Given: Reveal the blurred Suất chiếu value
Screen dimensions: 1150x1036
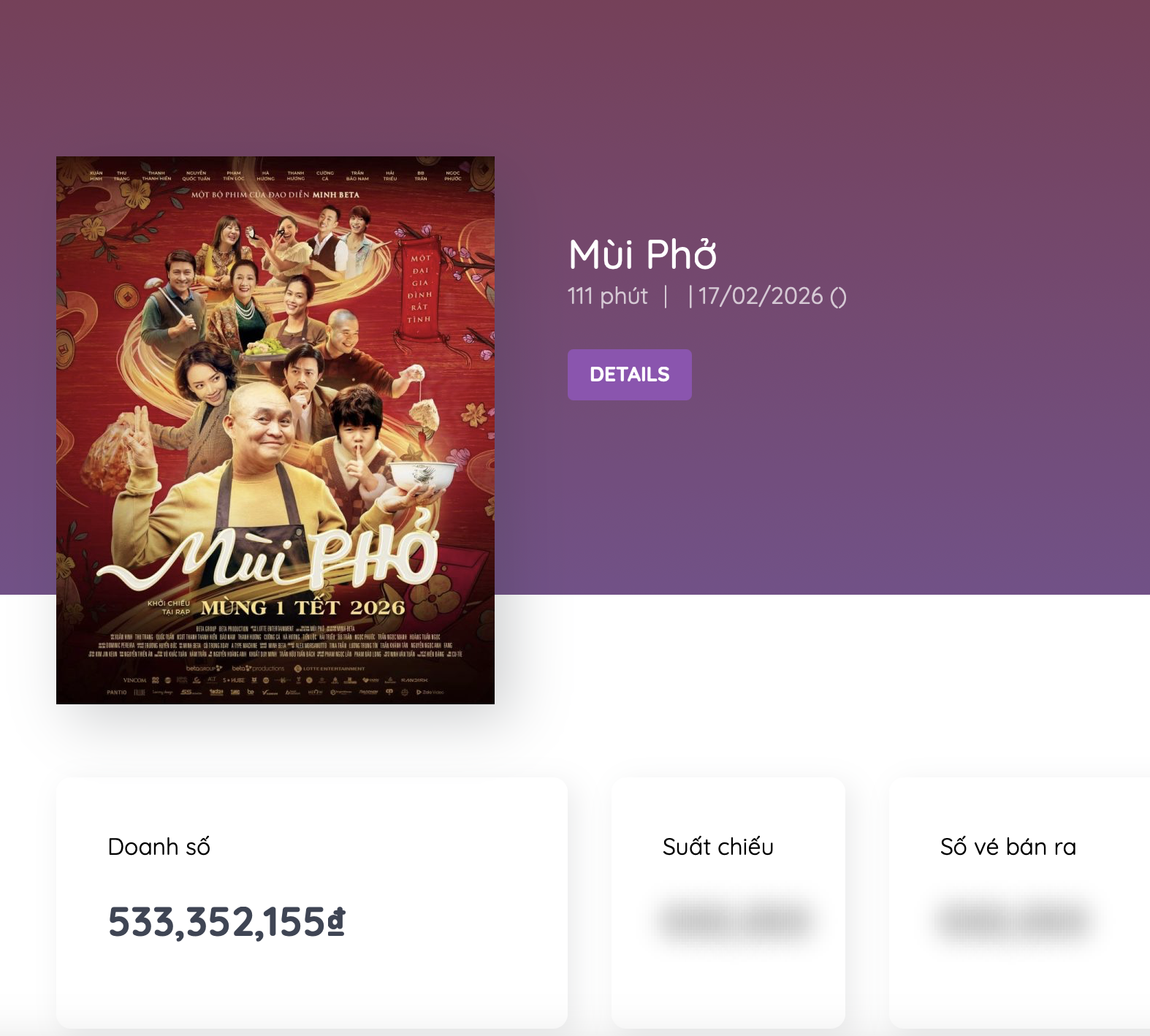Looking at the screenshot, I should (x=735, y=920).
